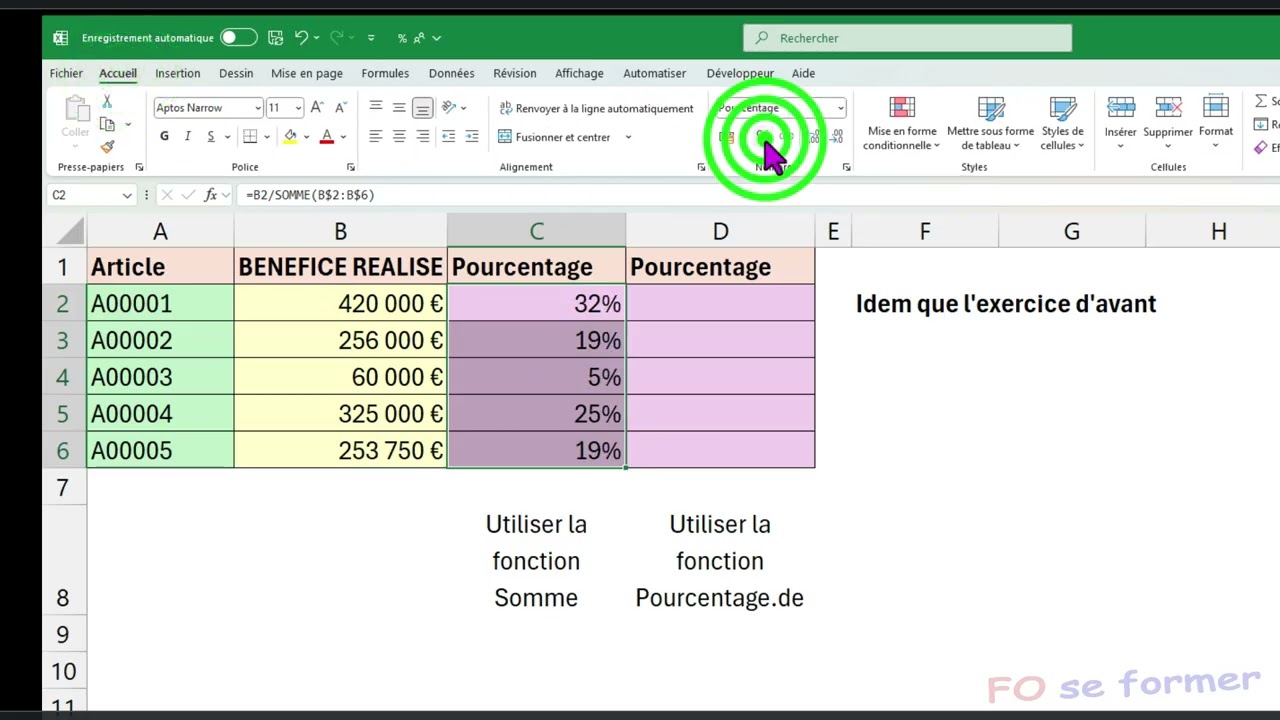Viewport: 1280px width, 720px height.
Task: Align text to the top
Action: pyautogui.click(x=375, y=107)
